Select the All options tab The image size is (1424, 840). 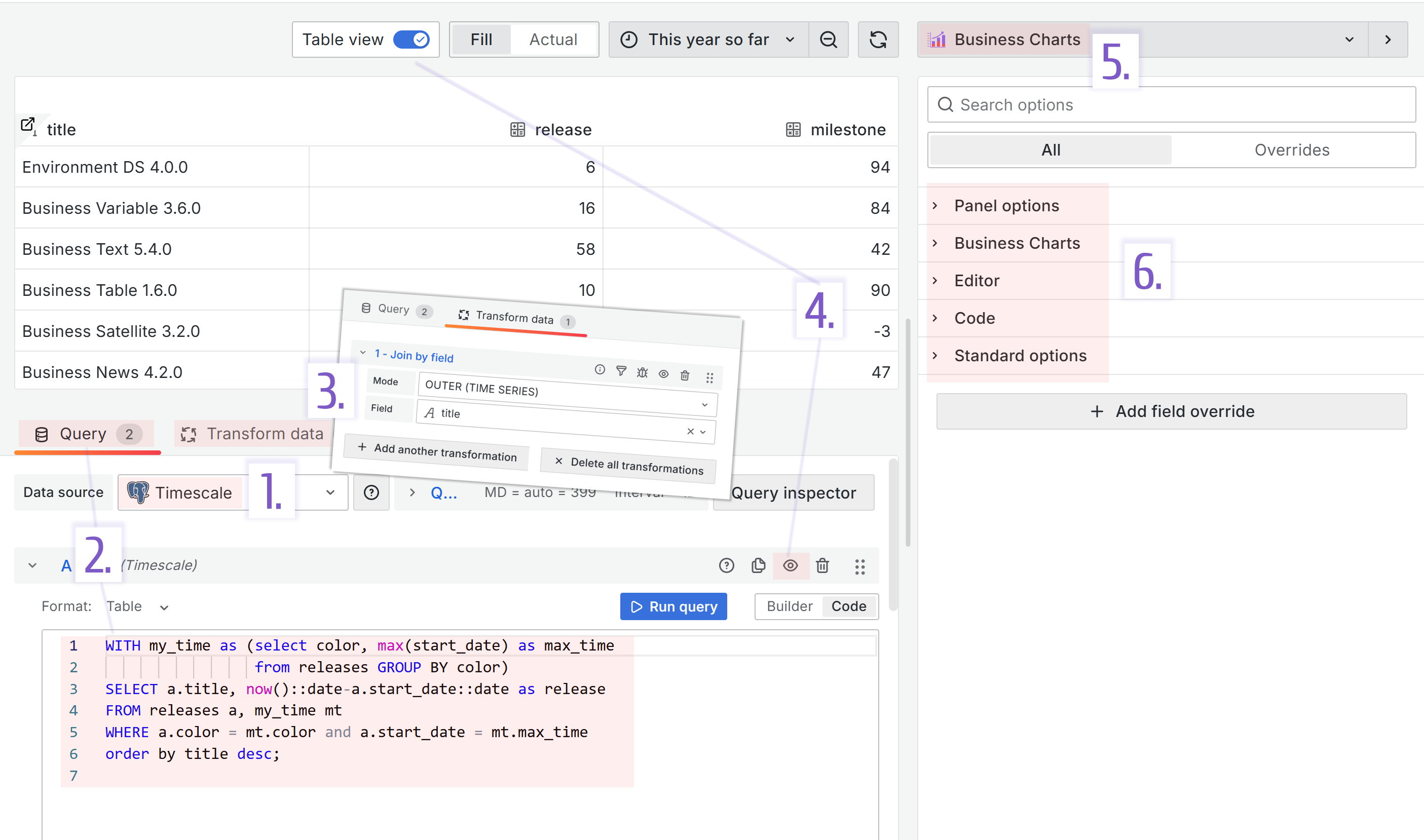[x=1051, y=150]
